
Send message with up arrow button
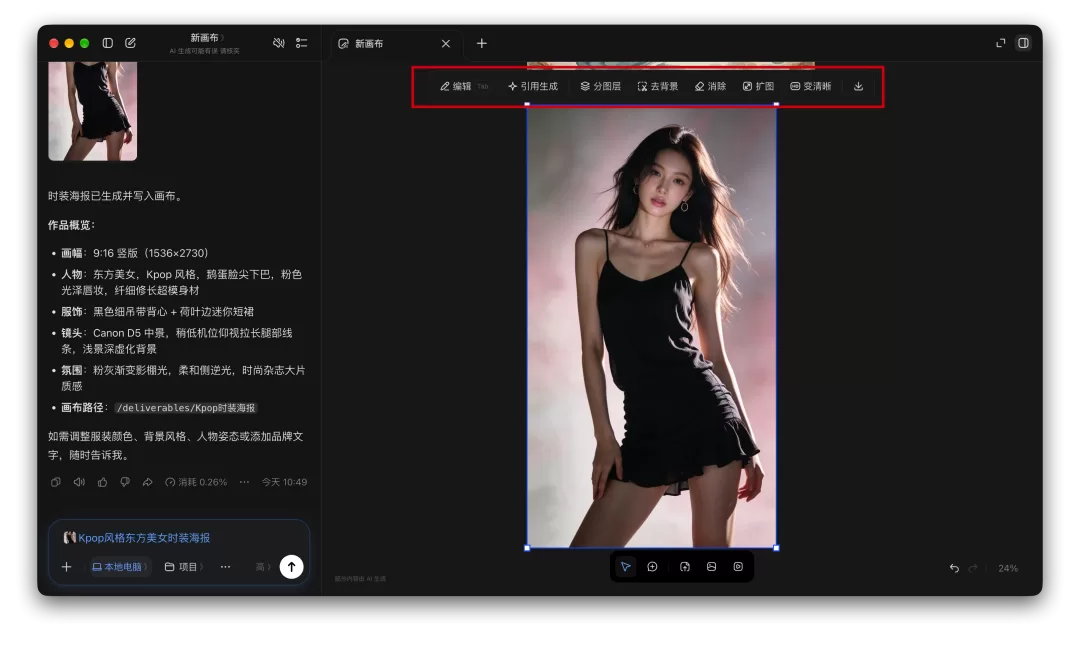pos(291,567)
